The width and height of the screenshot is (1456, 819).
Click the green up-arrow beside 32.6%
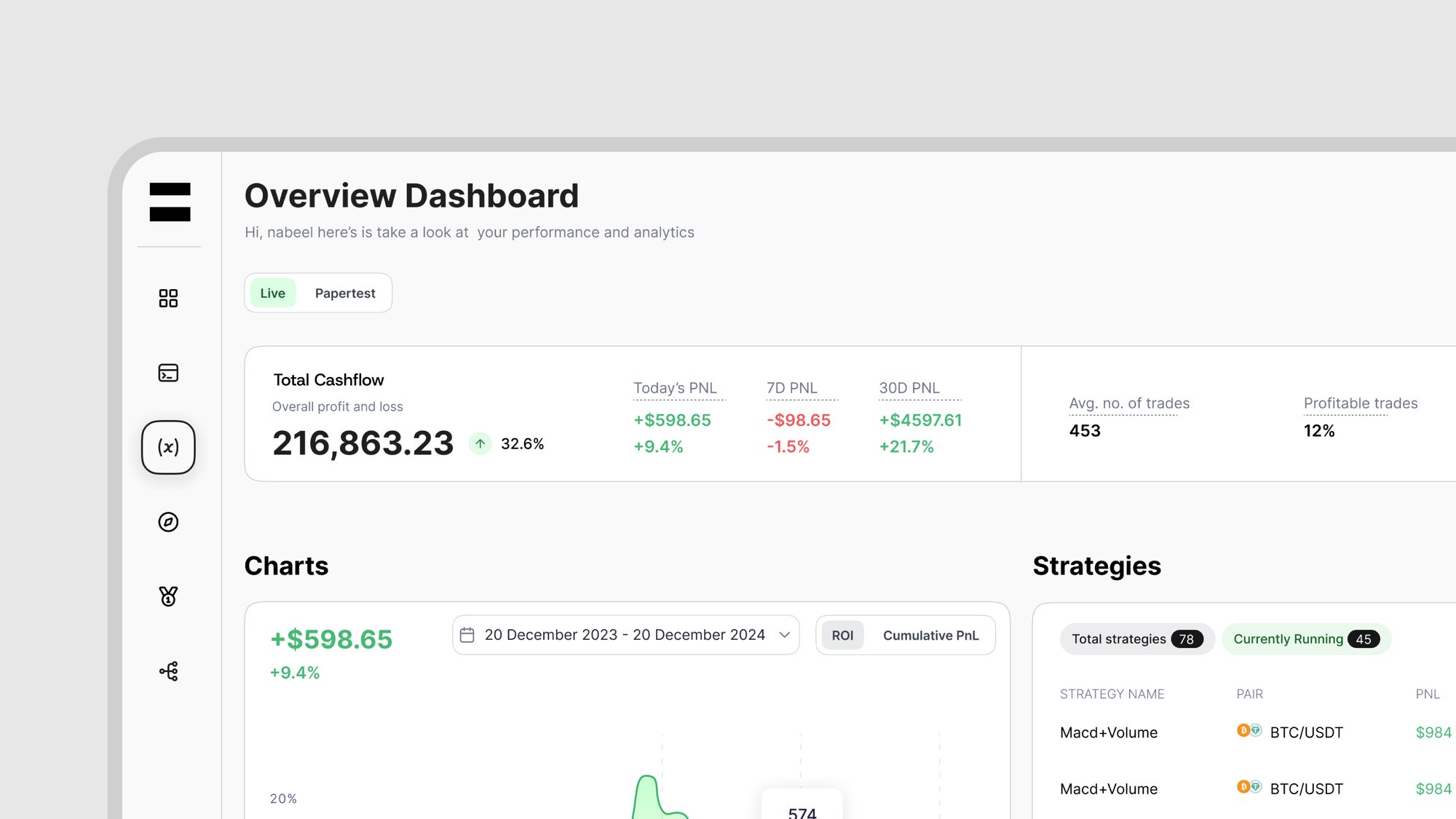(480, 443)
